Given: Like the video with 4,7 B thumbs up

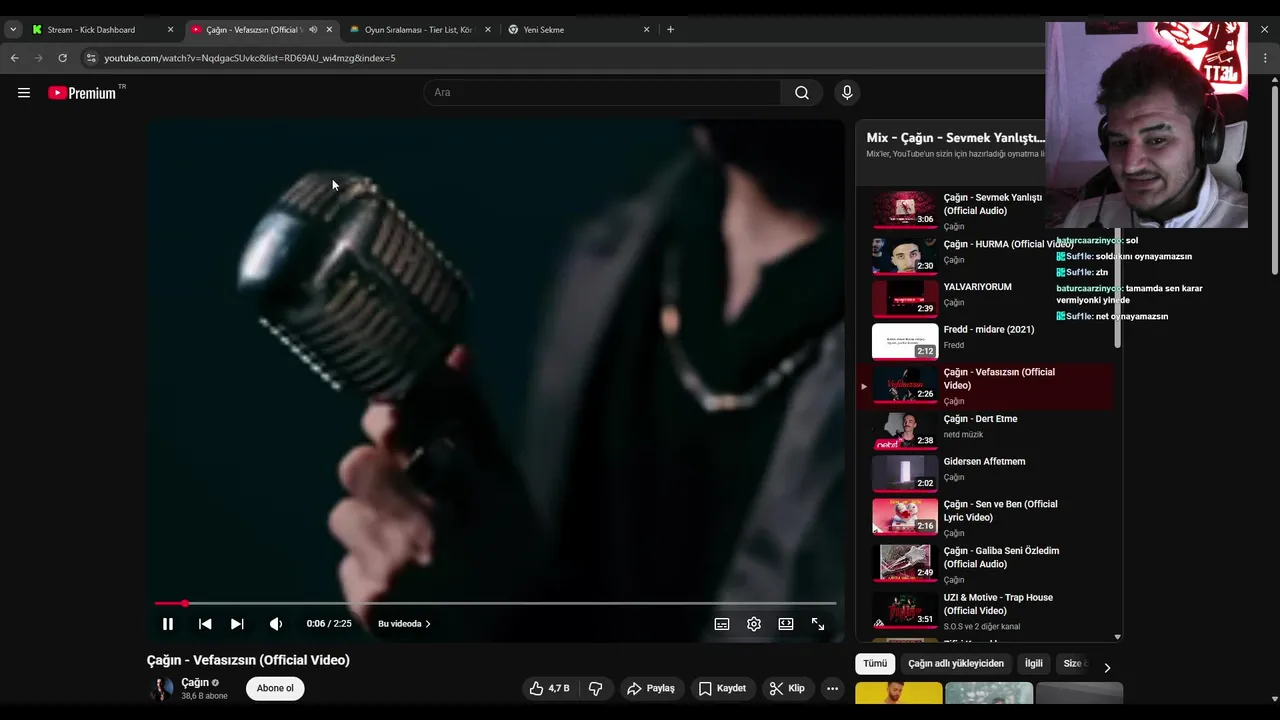Looking at the screenshot, I should [549, 688].
